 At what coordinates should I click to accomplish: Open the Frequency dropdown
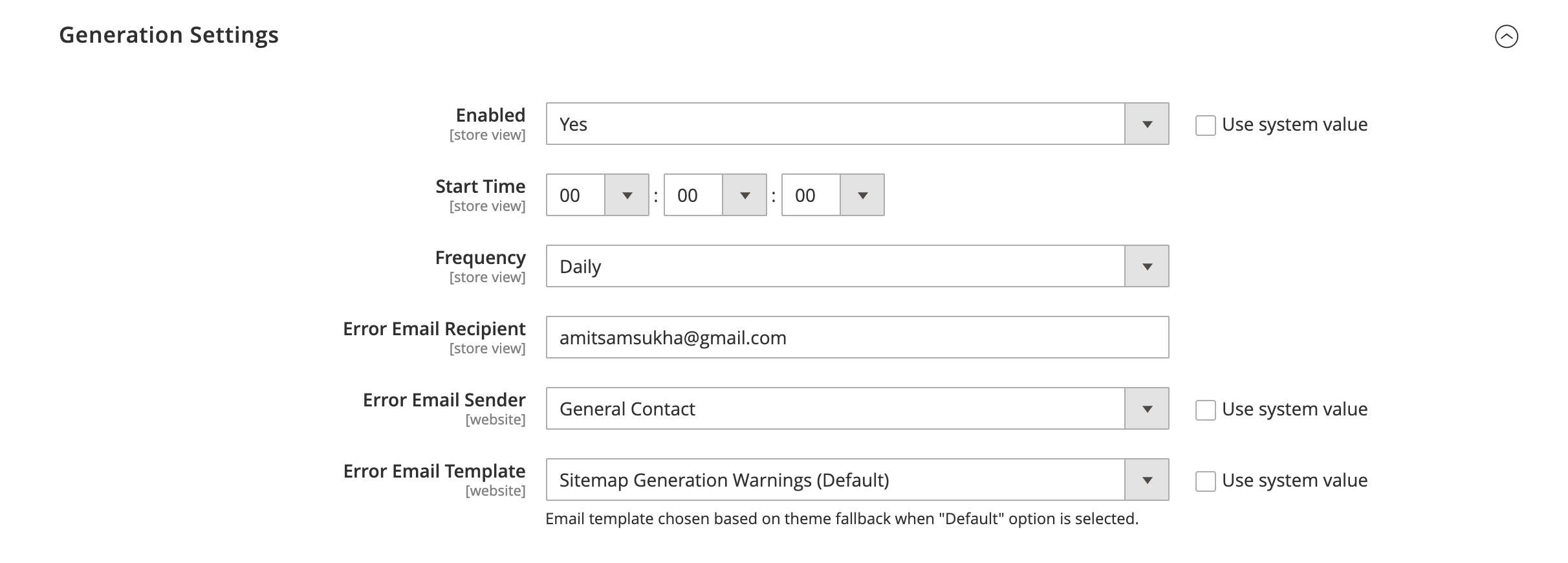pos(834,266)
